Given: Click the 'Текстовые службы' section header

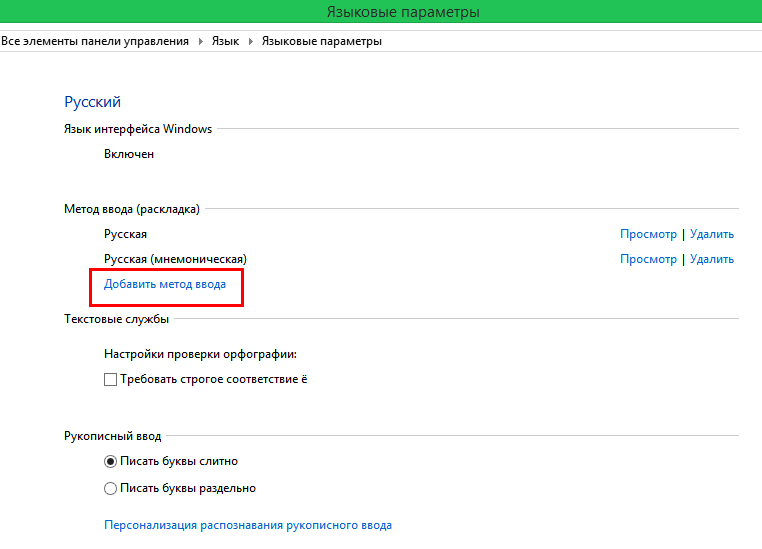Looking at the screenshot, I should pos(117,319).
